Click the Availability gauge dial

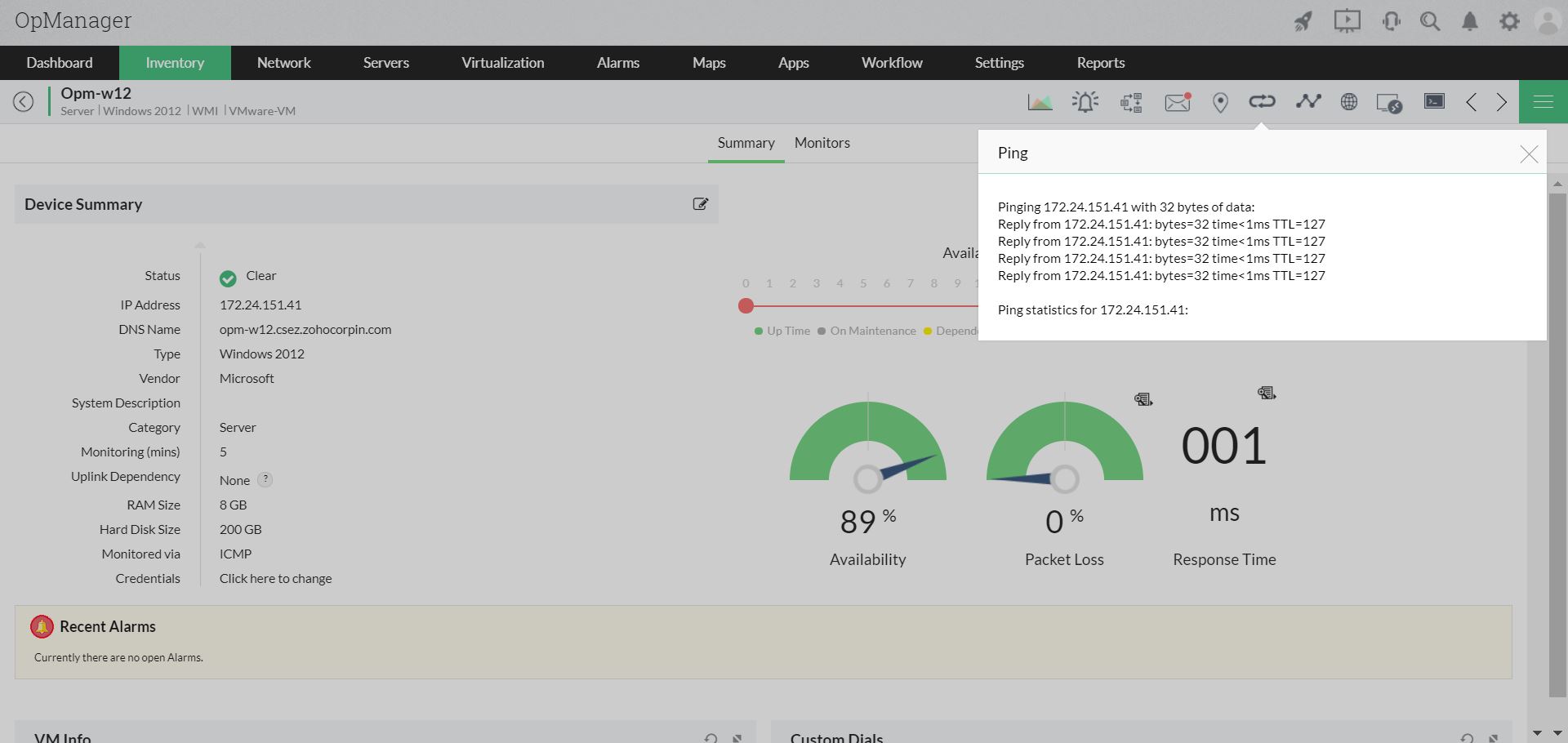tap(868, 445)
